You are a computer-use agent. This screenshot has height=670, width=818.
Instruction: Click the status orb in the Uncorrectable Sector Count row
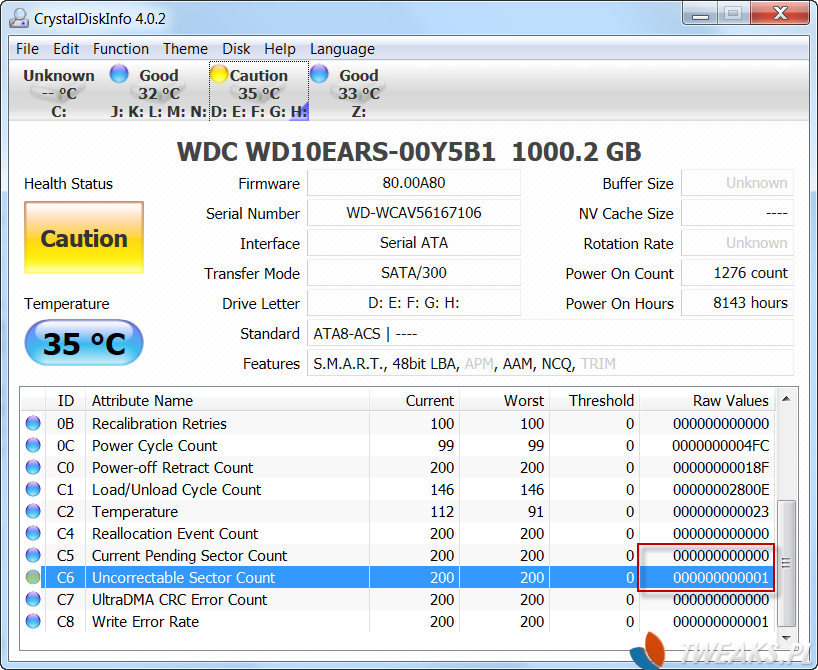pyautogui.click(x=33, y=577)
